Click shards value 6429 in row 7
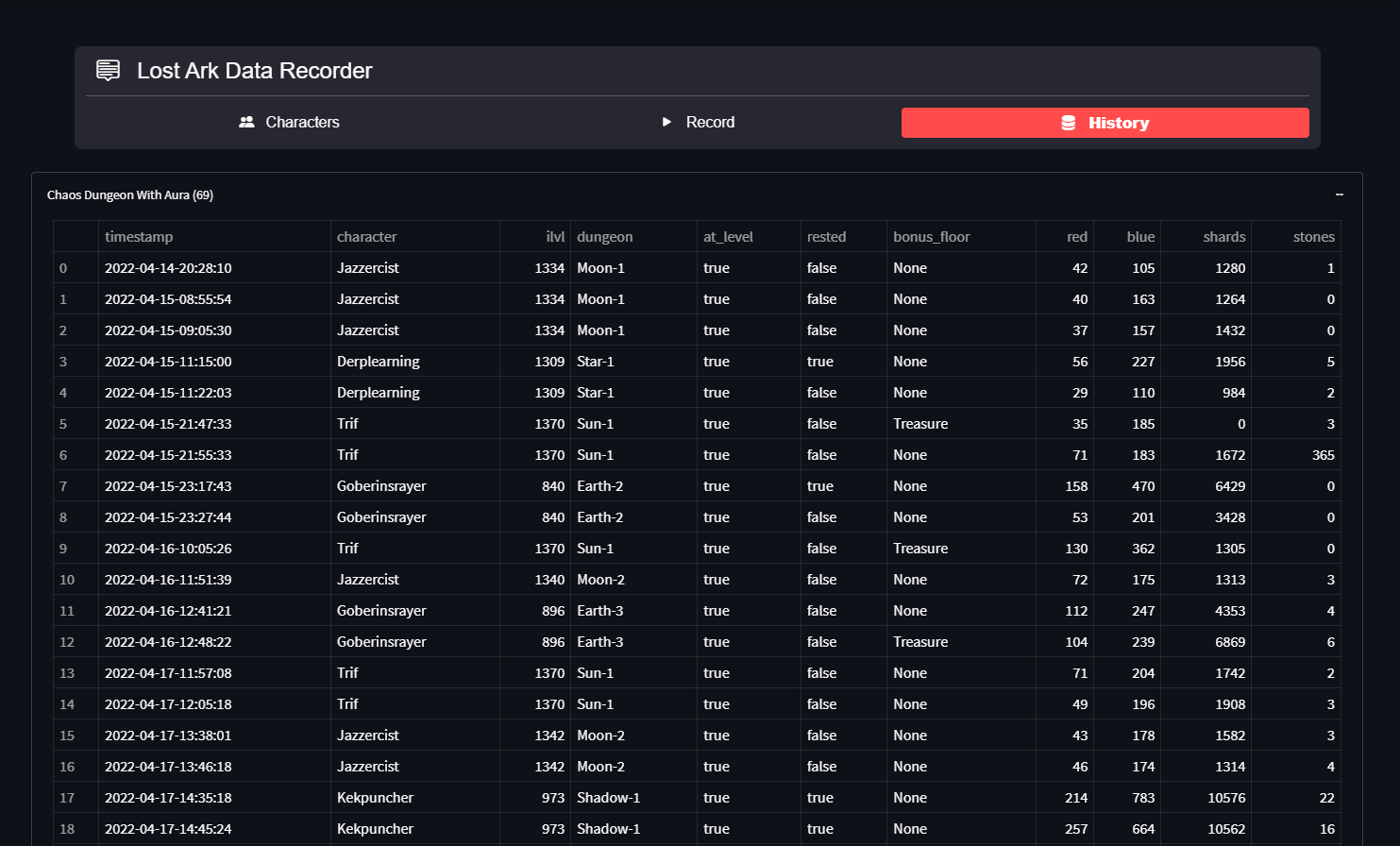 click(x=1206, y=486)
